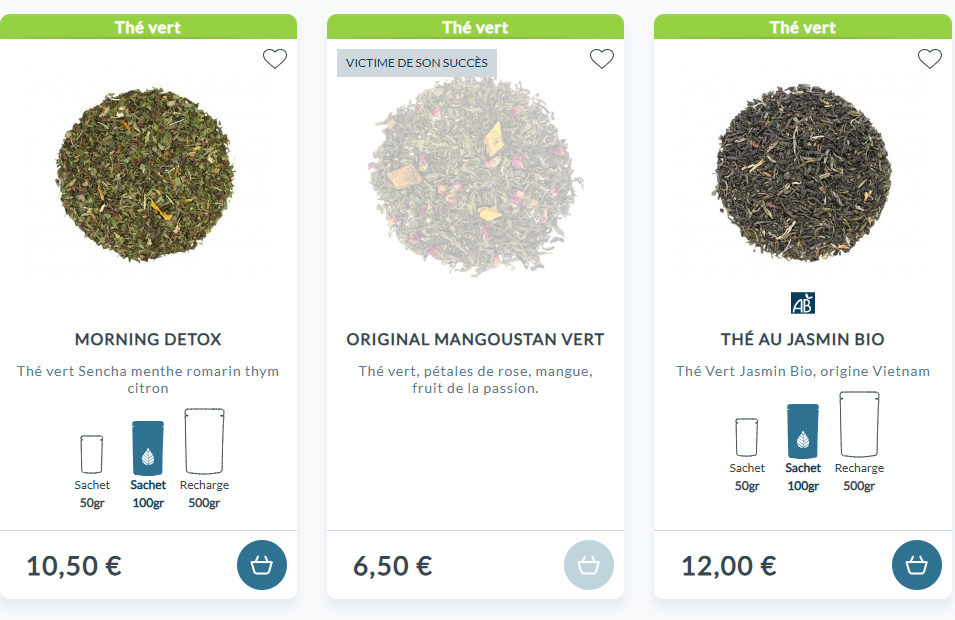This screenshot has width=955, height=620.
Task: Click the heart icon on Morning Detox
Action: click(x=274, y=59)
